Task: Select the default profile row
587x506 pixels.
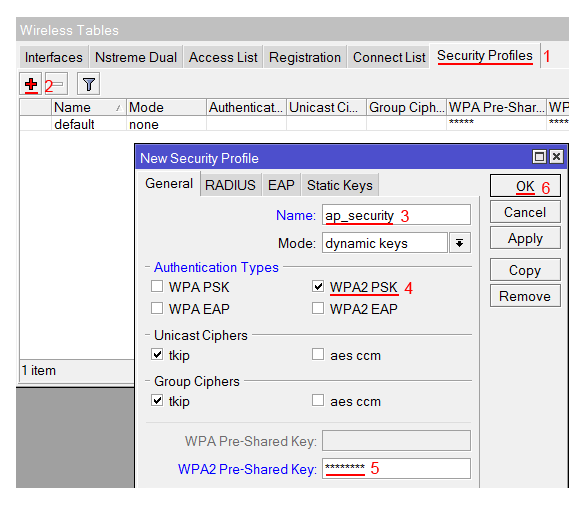Action: point(294,124)
